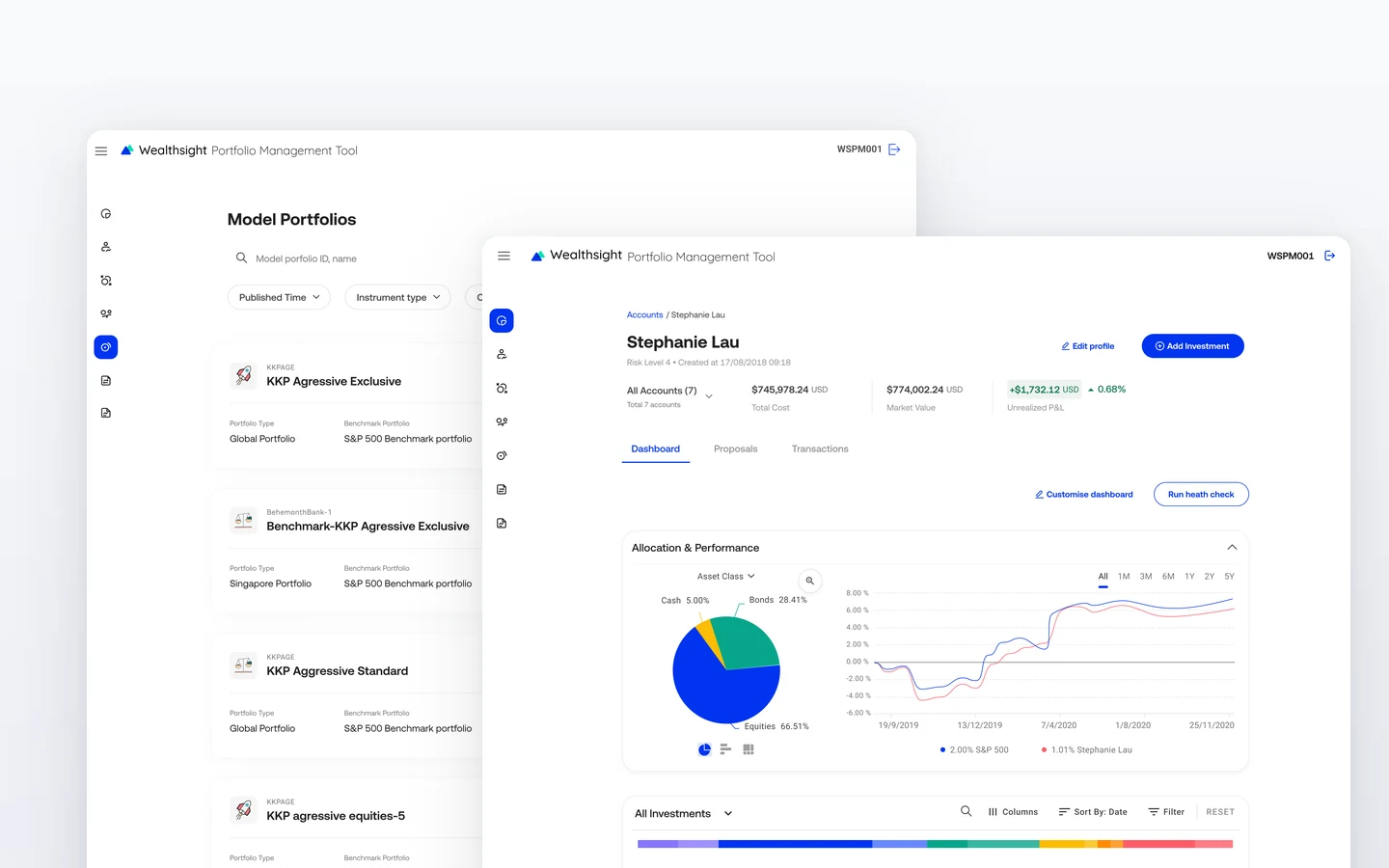Click Run heath check button
The image size is (1389, 868).
click(1201, 495)
